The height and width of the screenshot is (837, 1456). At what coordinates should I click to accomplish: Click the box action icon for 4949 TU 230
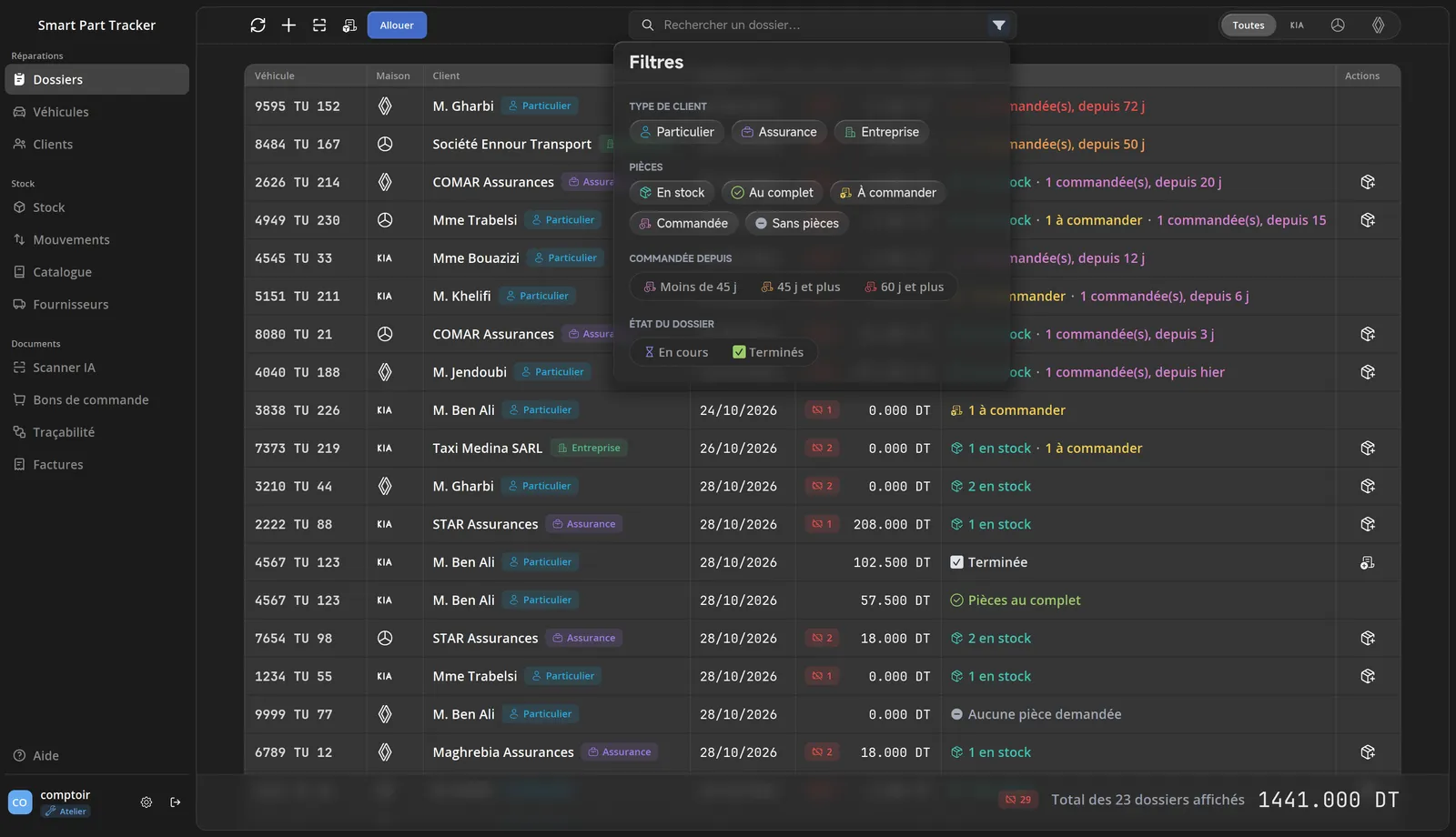pyautogui.click(x=1368, y=220)
